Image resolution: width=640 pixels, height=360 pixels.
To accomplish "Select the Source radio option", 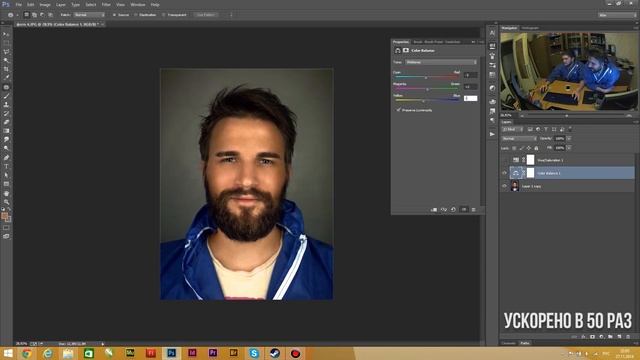I will click(115, 15).
